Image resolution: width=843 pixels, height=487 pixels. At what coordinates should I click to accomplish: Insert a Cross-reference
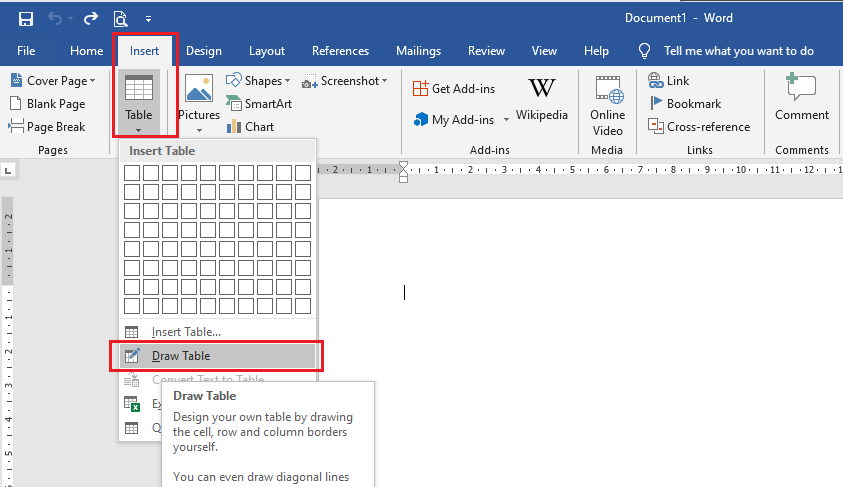click(699, 127)
